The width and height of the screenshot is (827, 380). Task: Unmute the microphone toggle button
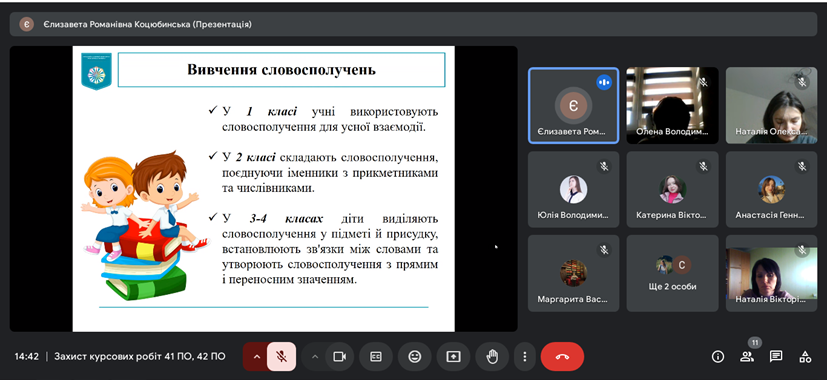pyautogui.click(x=282, y=357)
